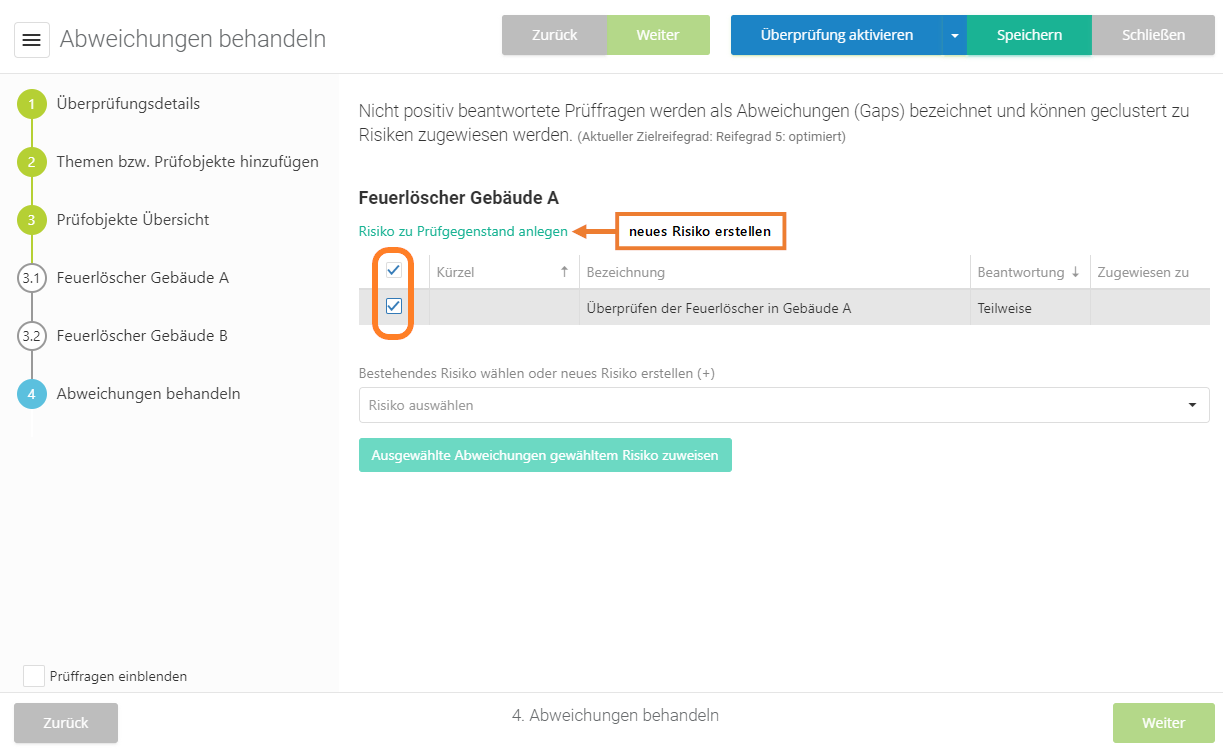Sort by Beantwortung column arrow

click(1075, 272)
